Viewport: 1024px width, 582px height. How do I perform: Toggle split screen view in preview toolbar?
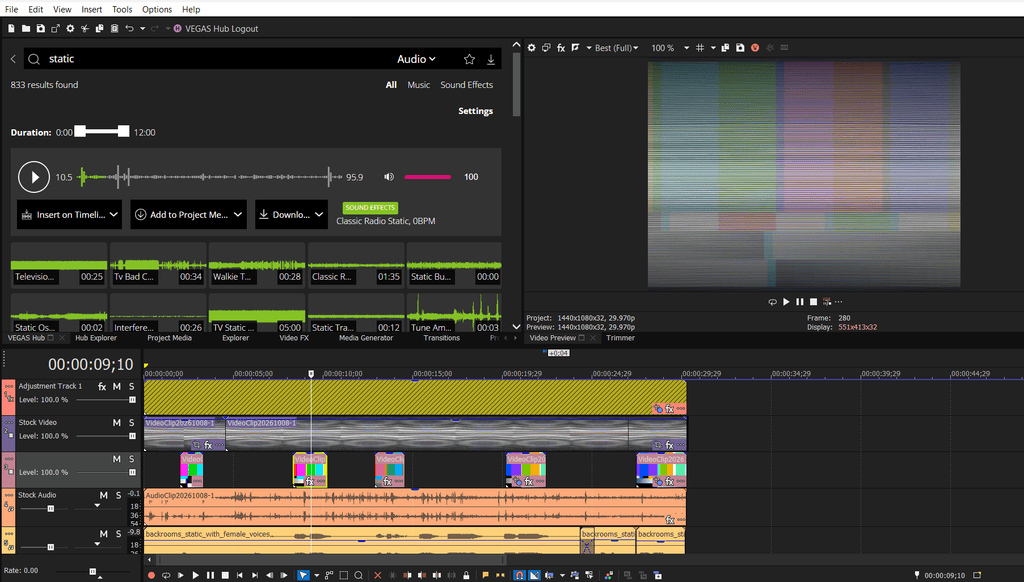pyautogui.click(x=575, y=48)
